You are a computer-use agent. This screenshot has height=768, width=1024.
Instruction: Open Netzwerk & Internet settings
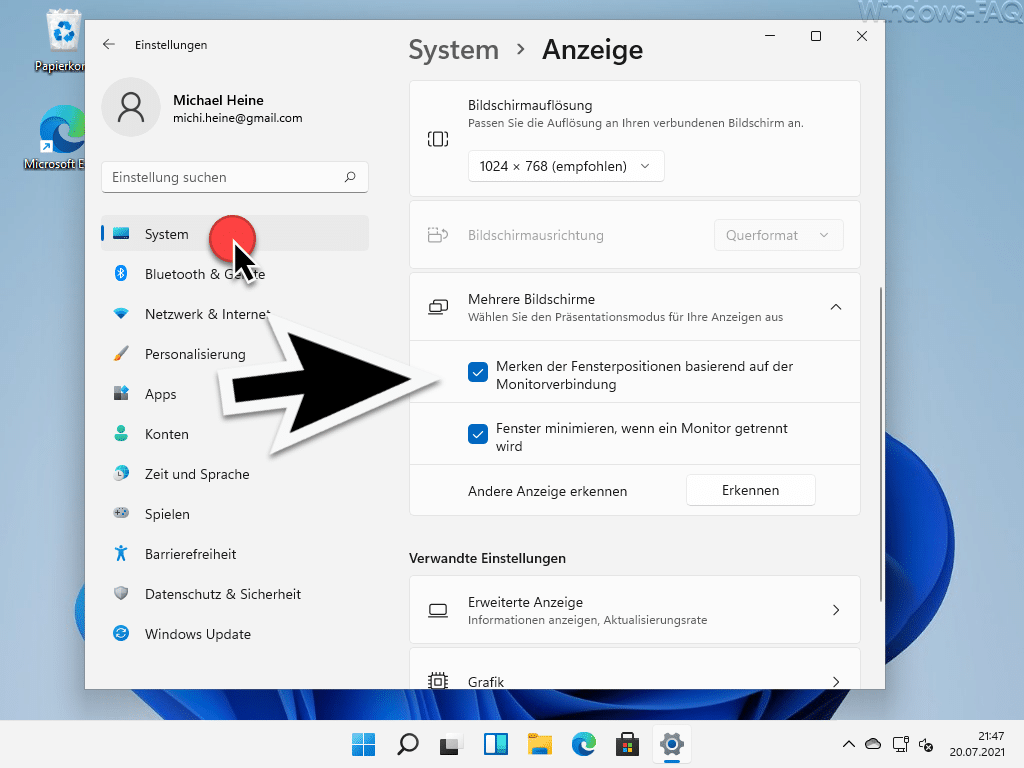(235, 313)
